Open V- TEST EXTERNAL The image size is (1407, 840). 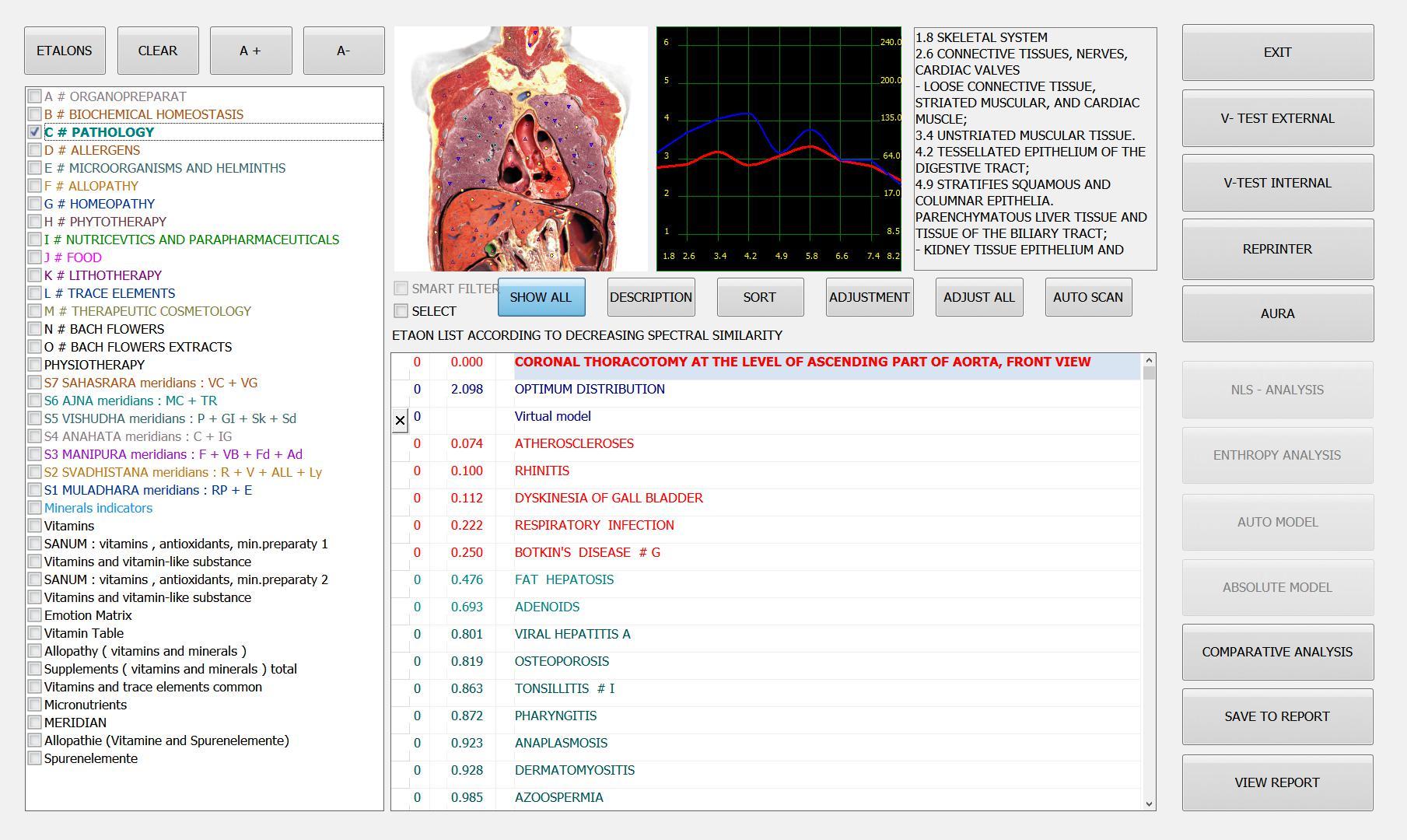click(x=1278, y=118)
